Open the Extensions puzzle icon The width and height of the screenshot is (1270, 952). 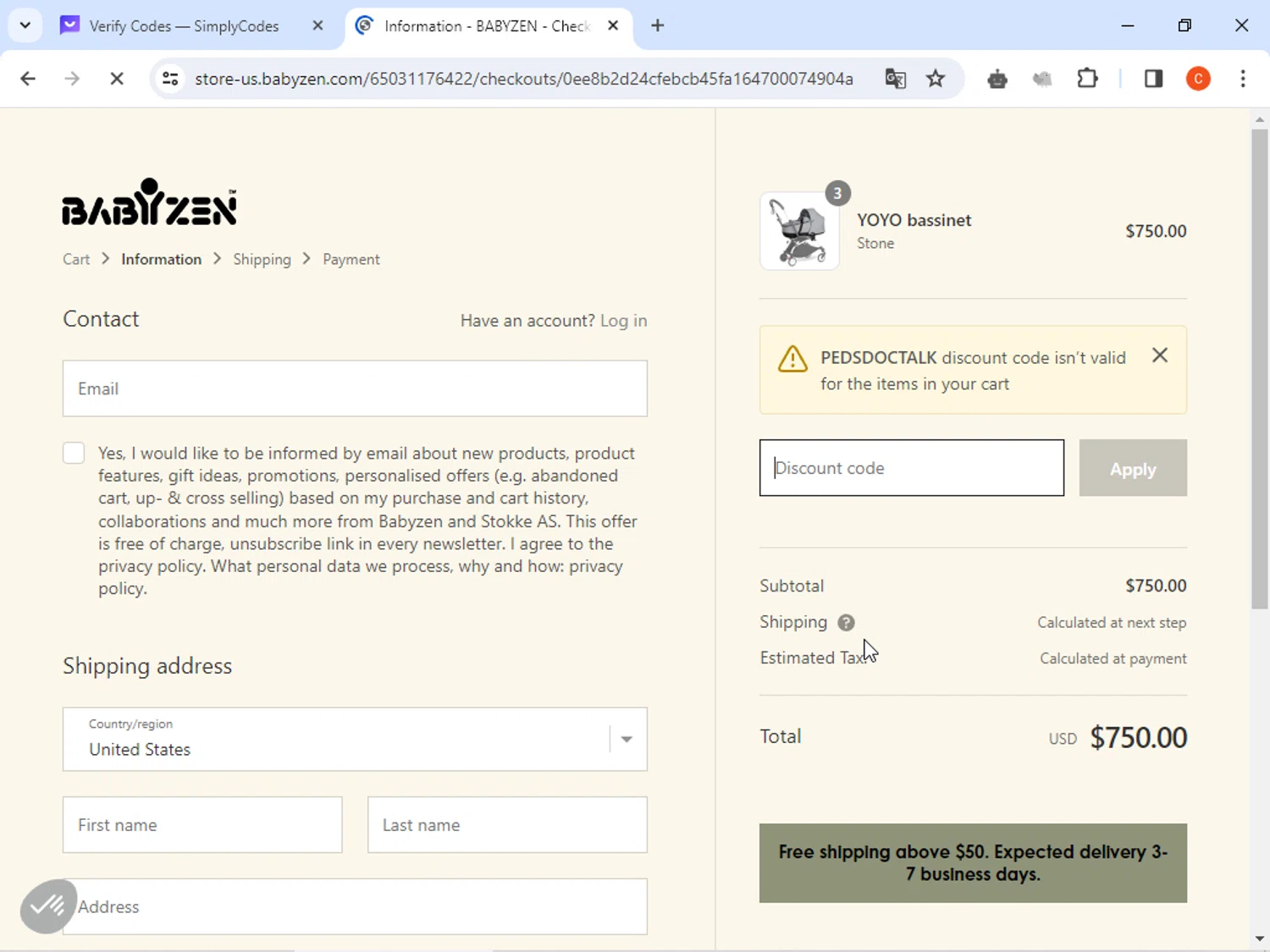[1087, 79]
